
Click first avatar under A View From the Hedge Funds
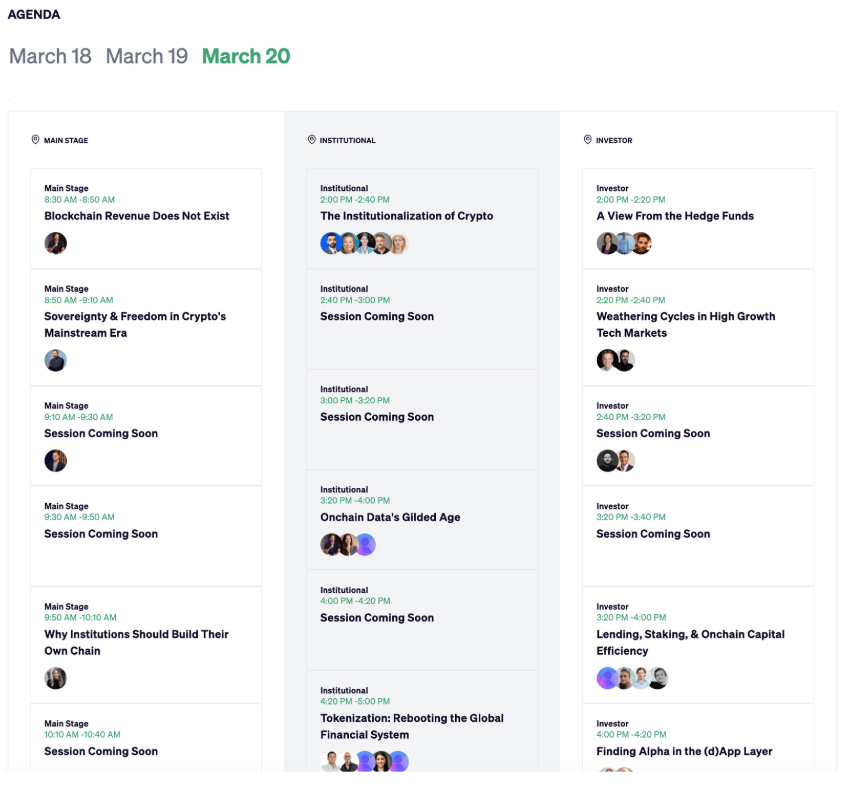[607, 243]
